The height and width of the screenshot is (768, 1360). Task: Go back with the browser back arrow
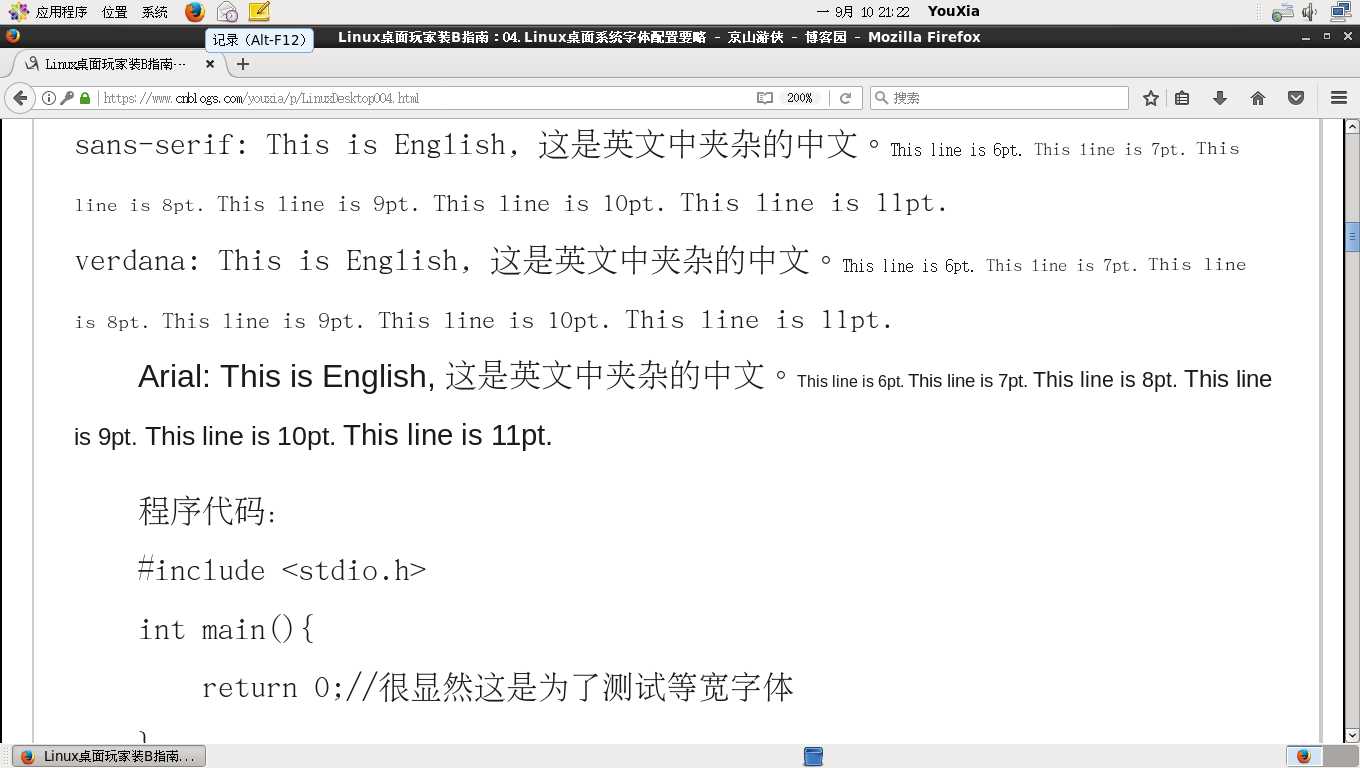20,98
